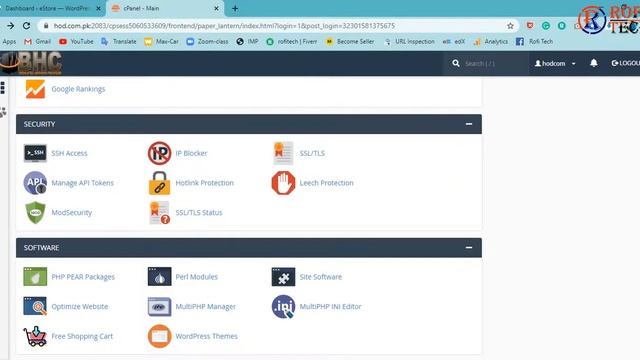Click the search magnifier icon in cPanel header
This screenshot has width=640, height=360.
[456, 63]
